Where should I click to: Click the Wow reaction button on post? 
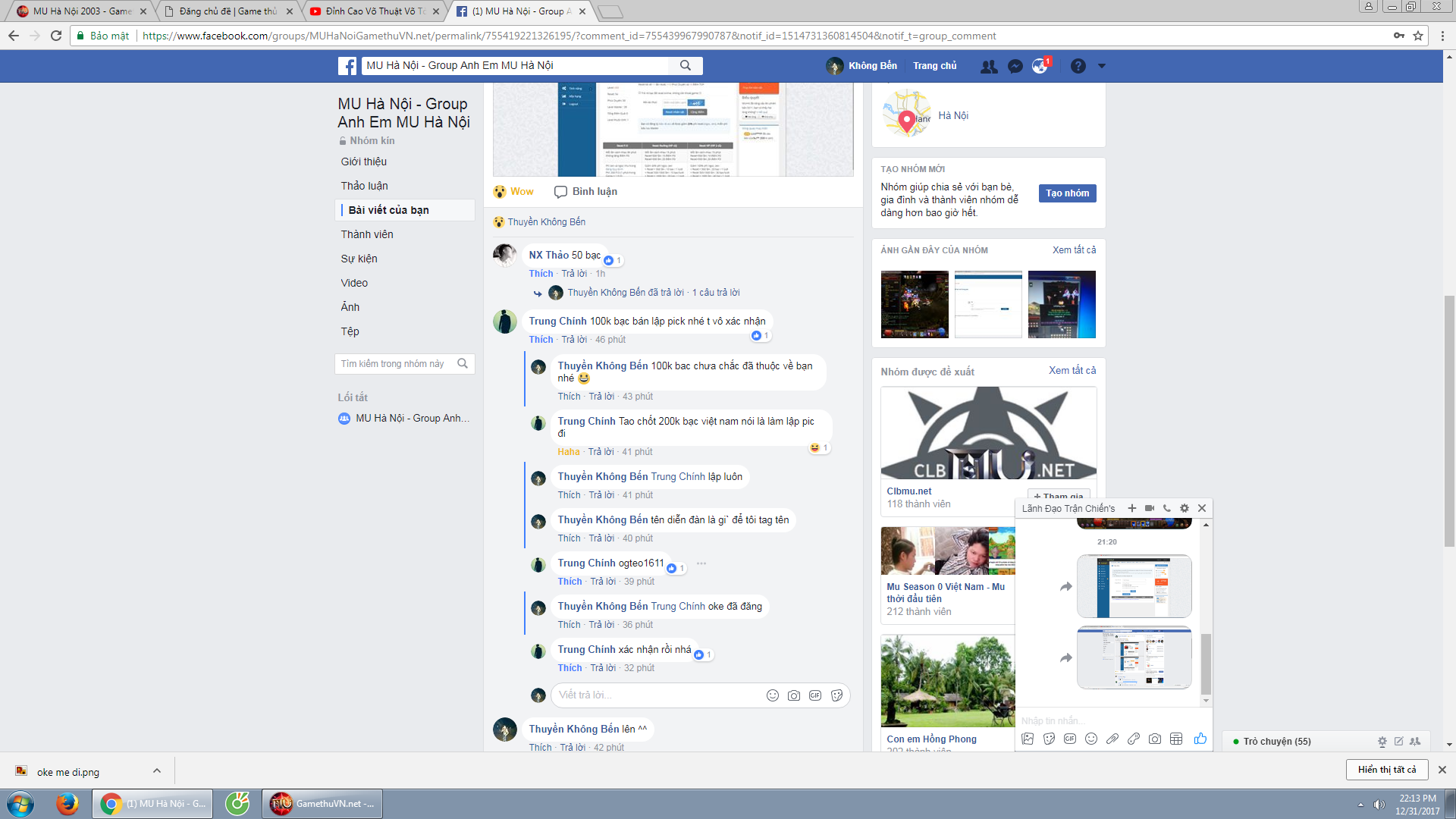coord(513,192)
